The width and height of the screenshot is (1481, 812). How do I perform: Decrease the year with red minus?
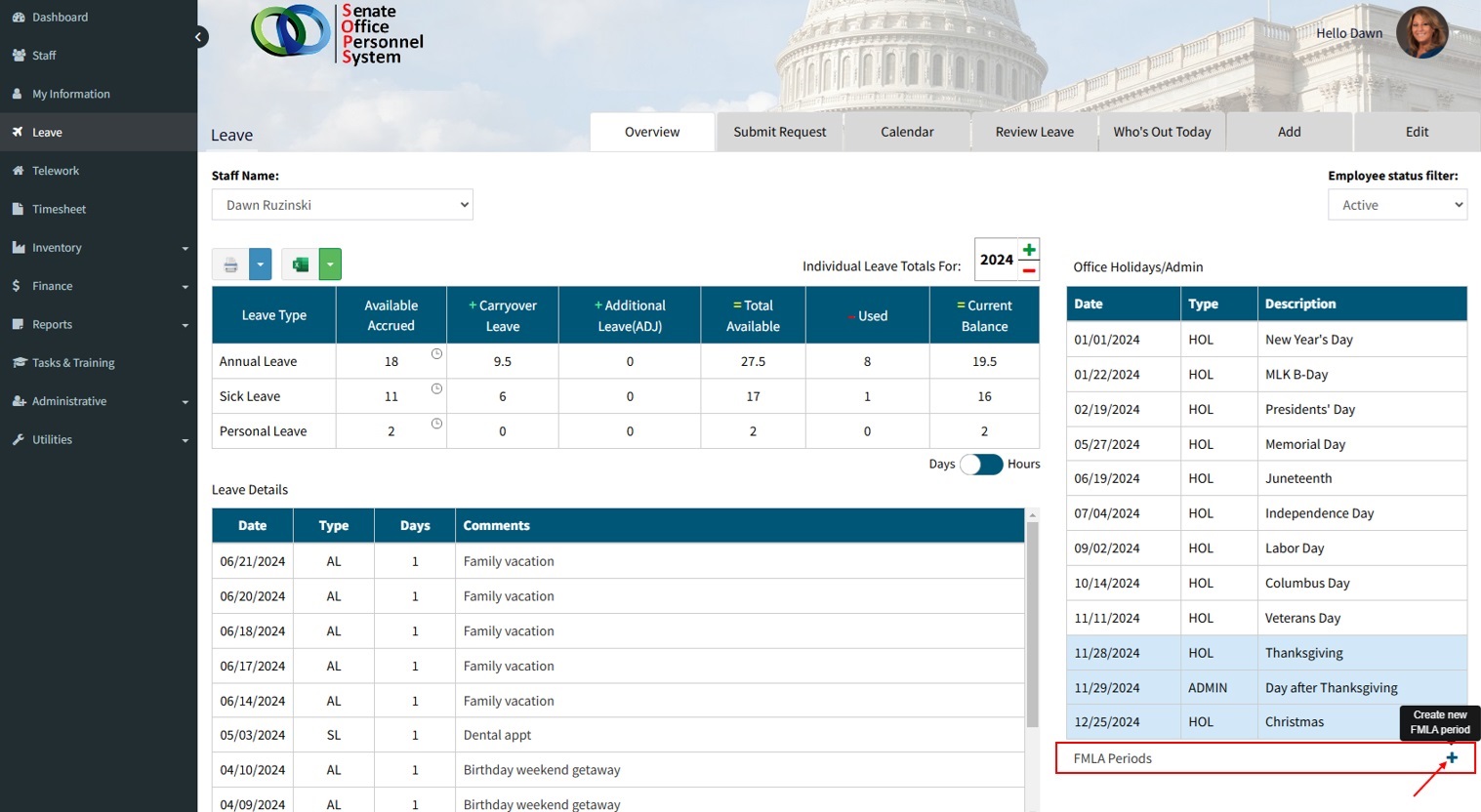click(1029, 270)
